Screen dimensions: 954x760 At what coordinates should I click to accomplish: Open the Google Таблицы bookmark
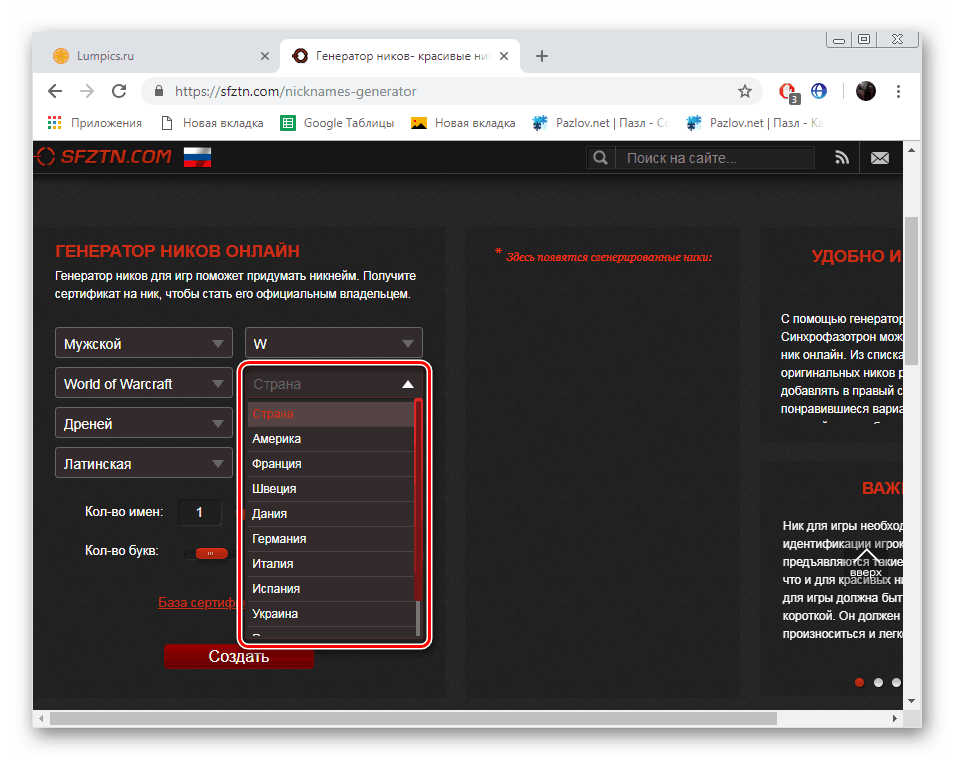[337, 123]
